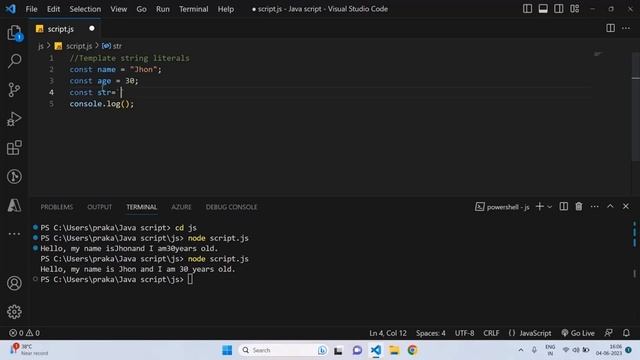Open the Manage settings gear
Screen dimensions: 640x360
[x=14, y=312]
